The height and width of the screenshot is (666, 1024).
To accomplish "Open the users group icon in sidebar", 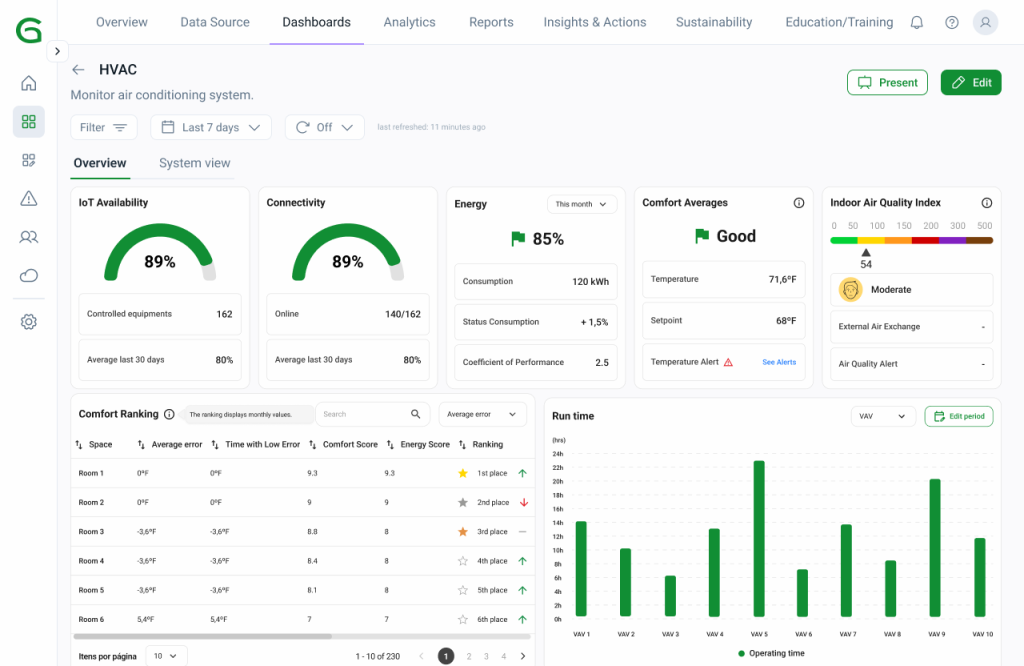I will click(29, 237).
